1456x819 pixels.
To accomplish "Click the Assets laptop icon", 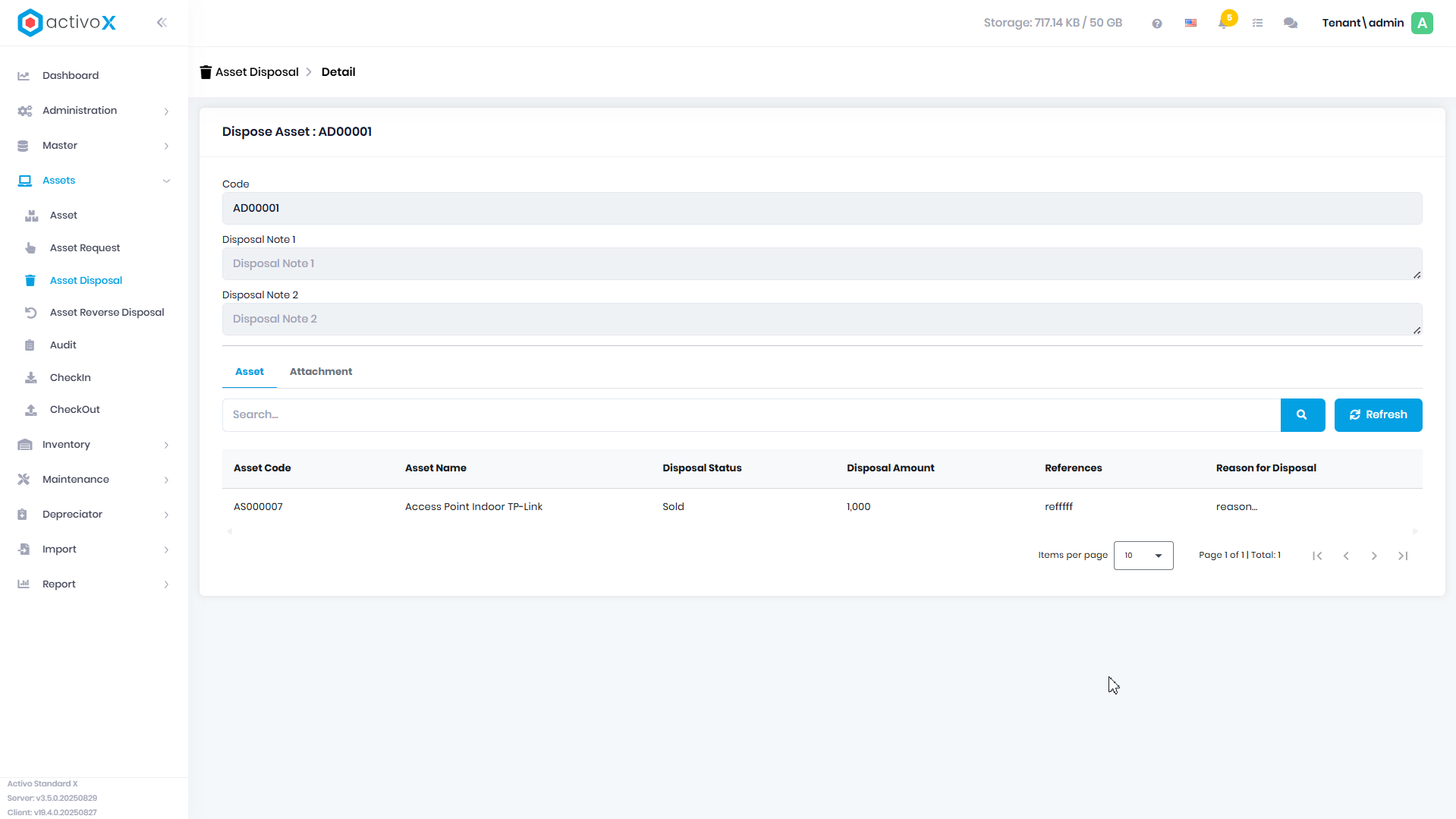I will tap(25, 181).
